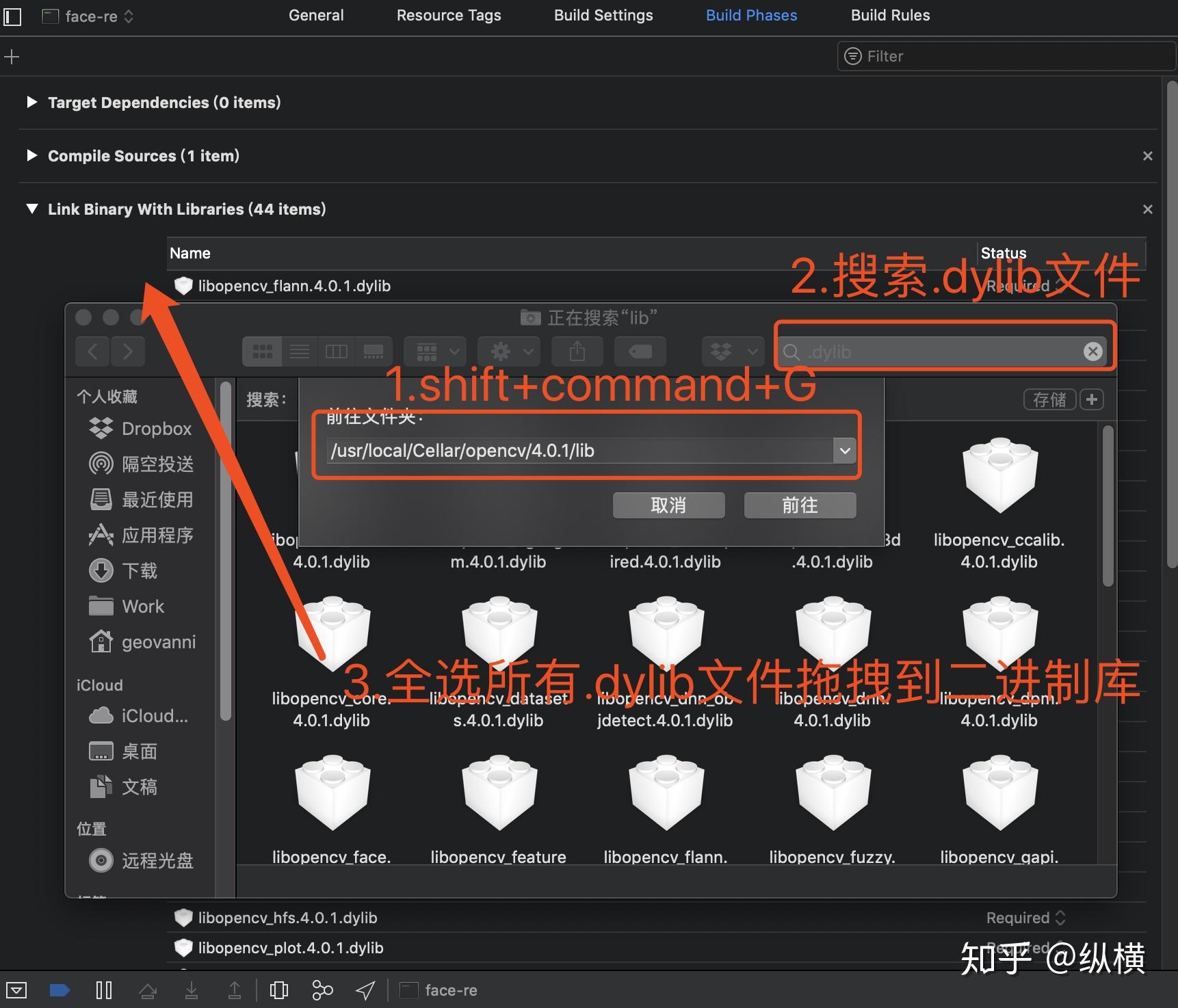The image size is (1178, 1008).
Task: Clear the .dylib search field
Action: pos(1092,352)
